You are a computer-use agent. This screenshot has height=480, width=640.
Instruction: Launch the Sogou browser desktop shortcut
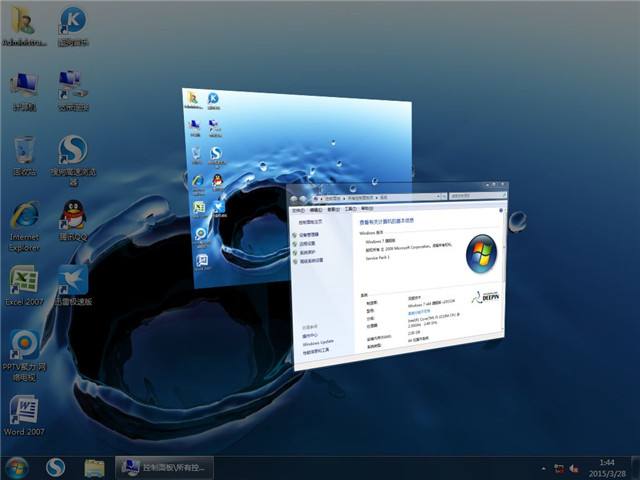tap(73, 161)
